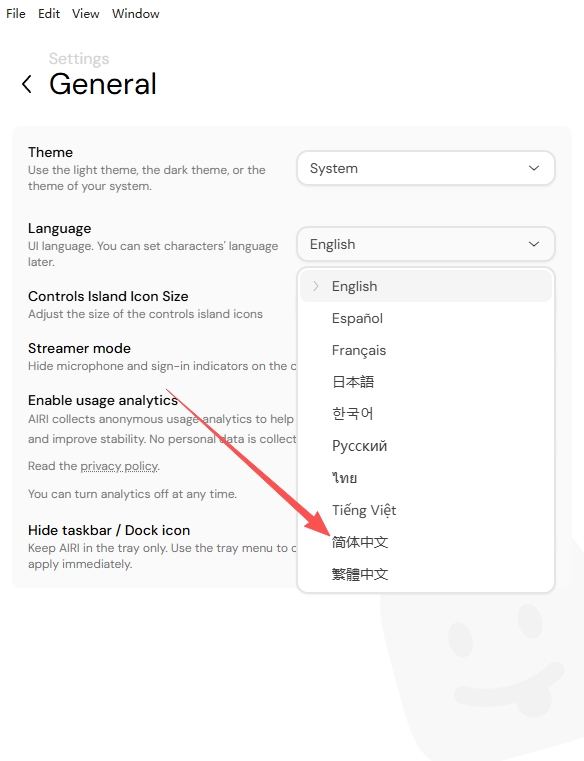Image resolution: width=584 pixels, height=761 pixels.
Task: Switch the language to 繁體中文
Action: click(x=426, y=574)
